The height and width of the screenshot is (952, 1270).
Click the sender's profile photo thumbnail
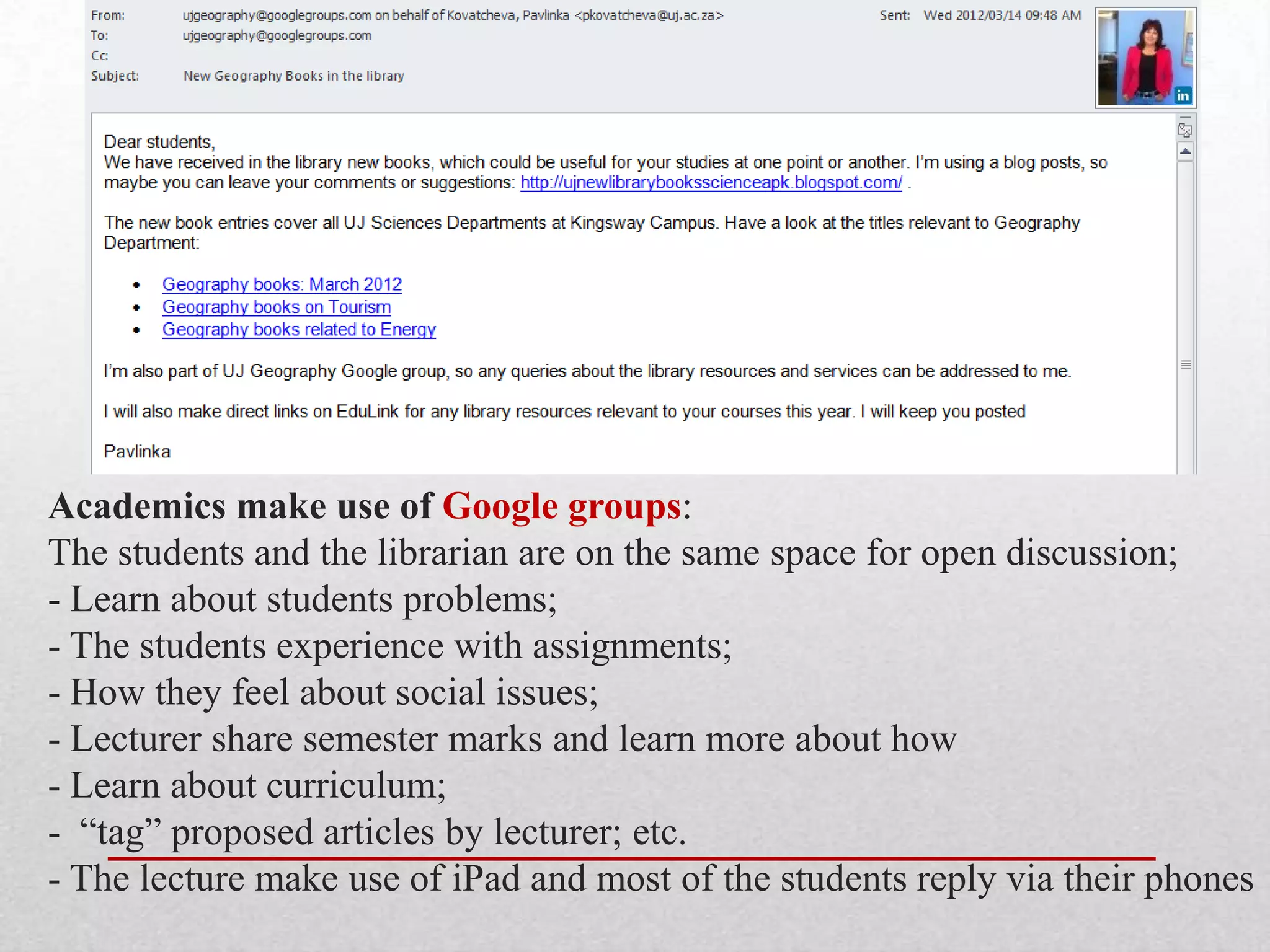1145,57
